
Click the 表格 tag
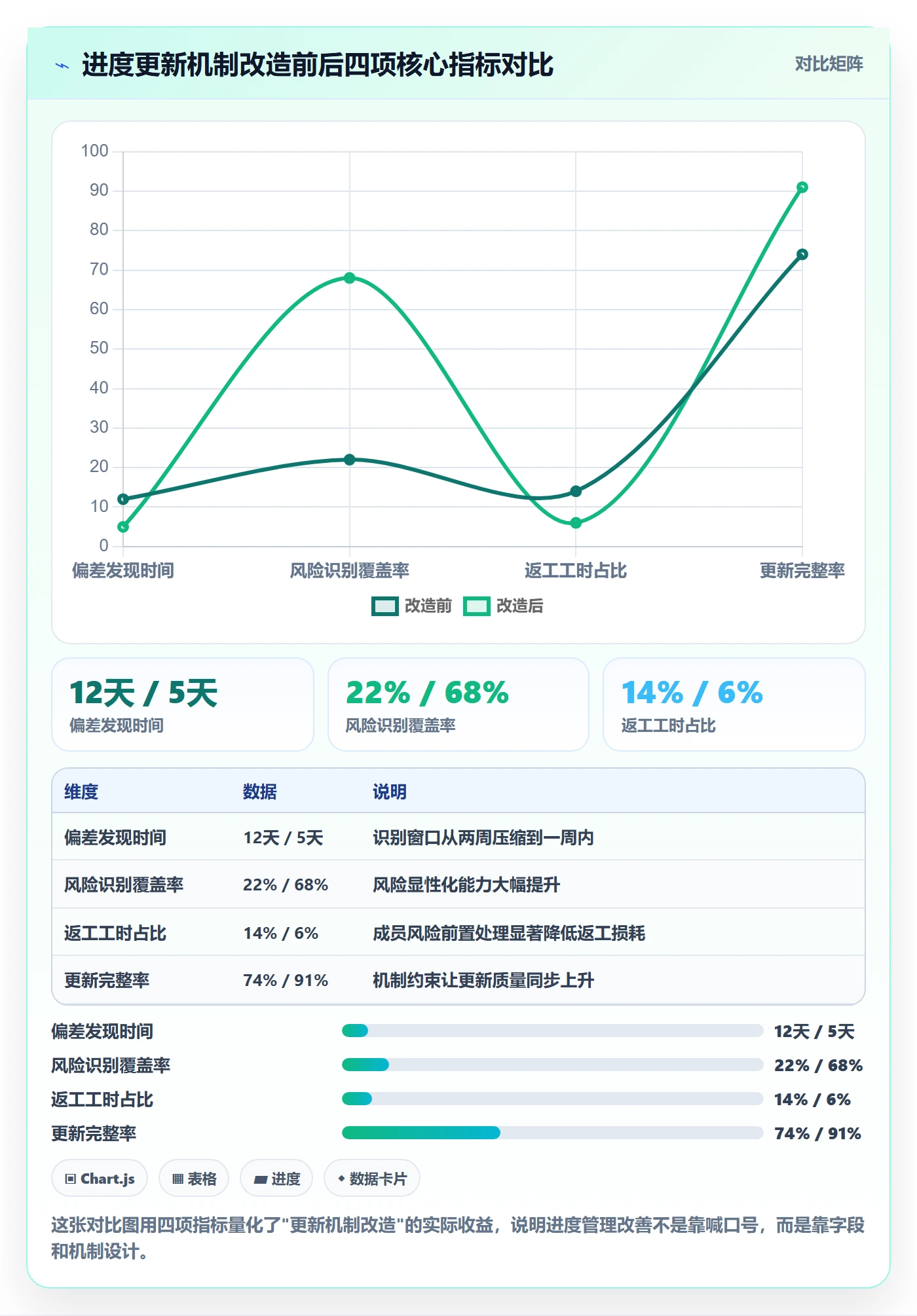[x=194, y=1179]
